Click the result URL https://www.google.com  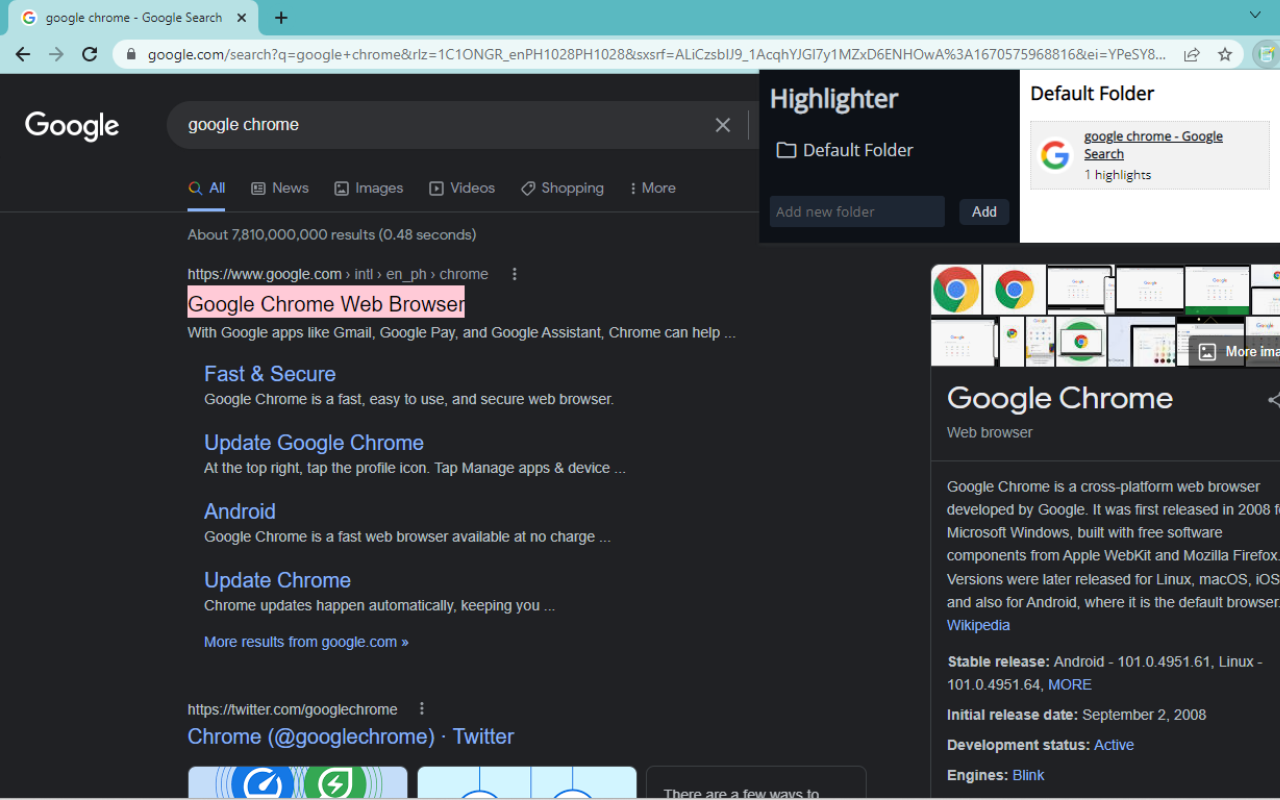pos(265,274)
